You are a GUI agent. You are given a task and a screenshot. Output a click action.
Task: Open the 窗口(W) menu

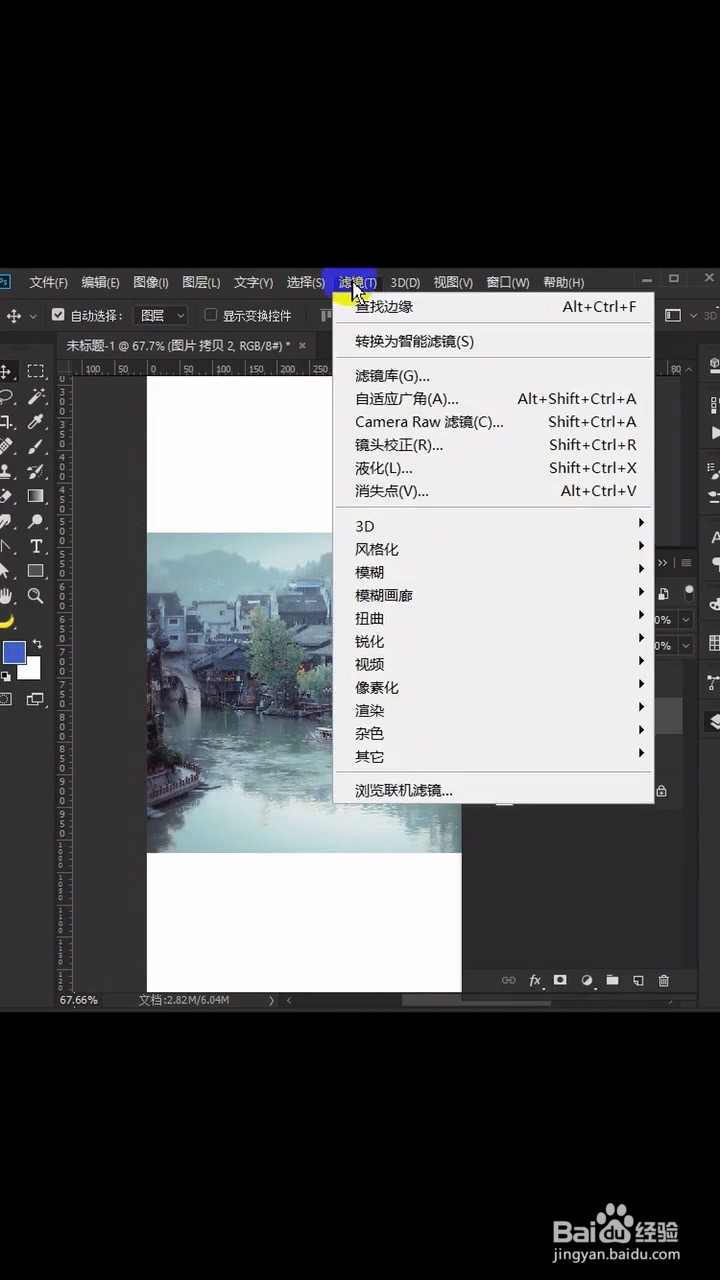[x=508, y=283]
